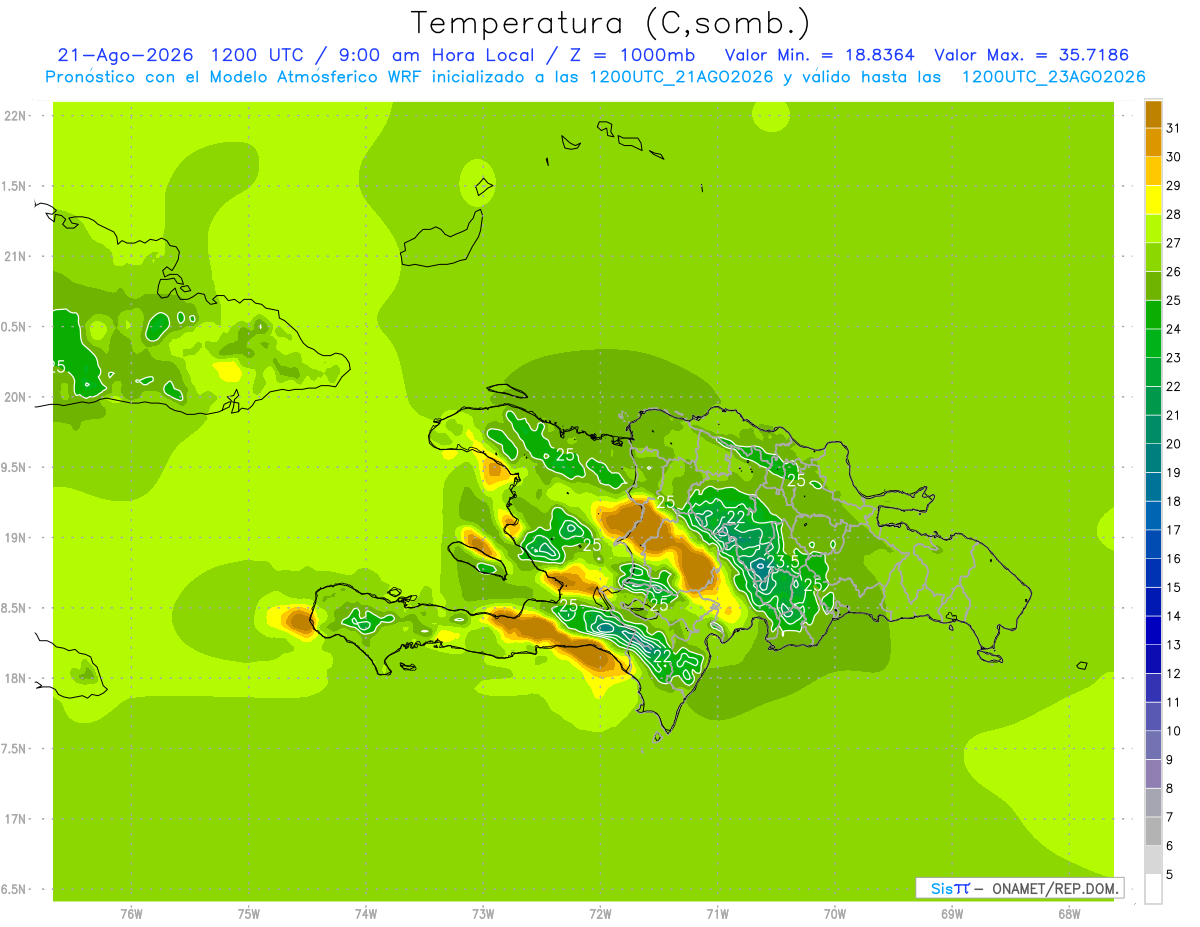Pick the grey legend band between 6 and 7
This screenshot has width=1200, height=927.
[1153, 831]
